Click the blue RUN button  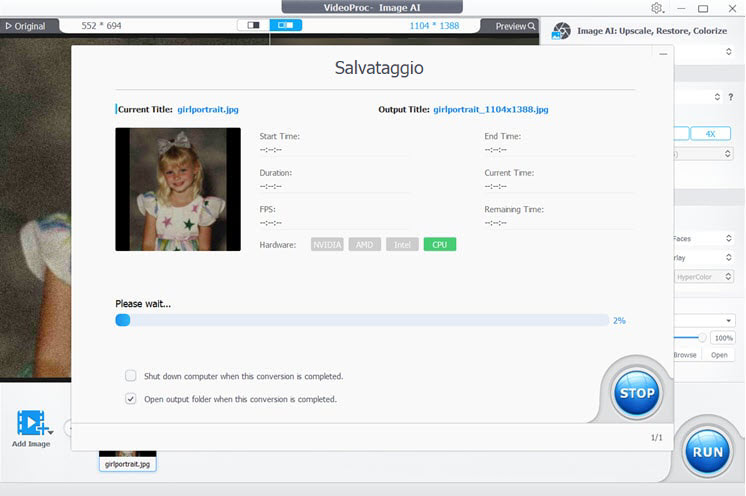tap(707, 452)
